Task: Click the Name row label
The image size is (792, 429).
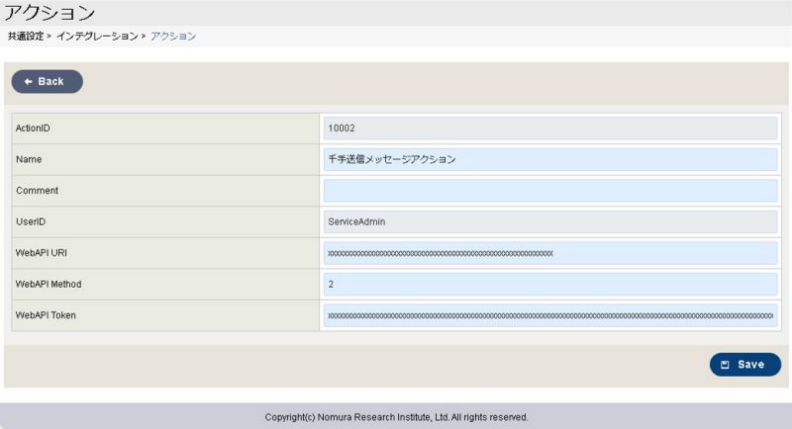Action: click(x=29, y=159)
